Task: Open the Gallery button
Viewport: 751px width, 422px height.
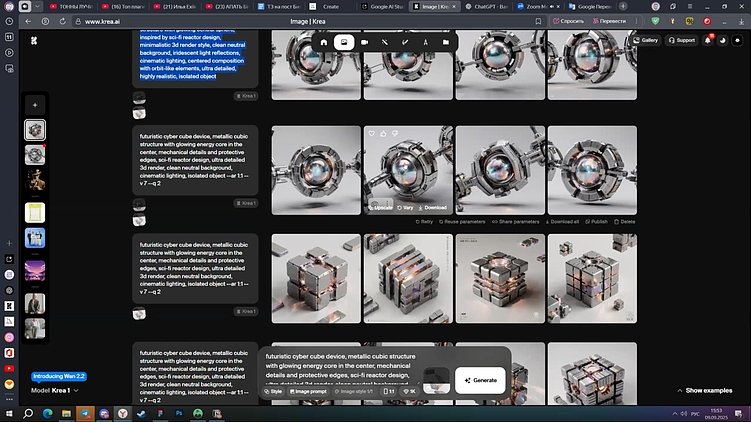Action: [x=645, y=40]
